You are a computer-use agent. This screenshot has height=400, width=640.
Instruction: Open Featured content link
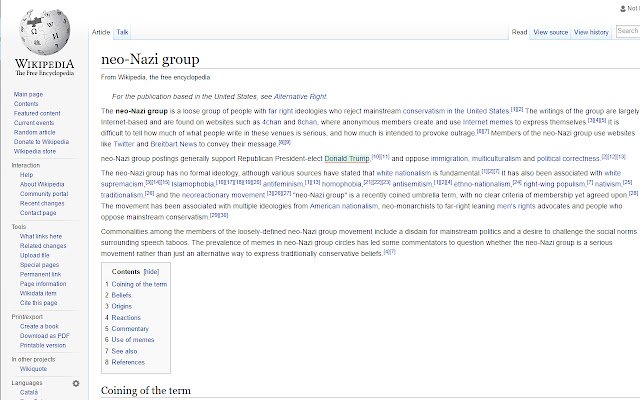(37, 113)
